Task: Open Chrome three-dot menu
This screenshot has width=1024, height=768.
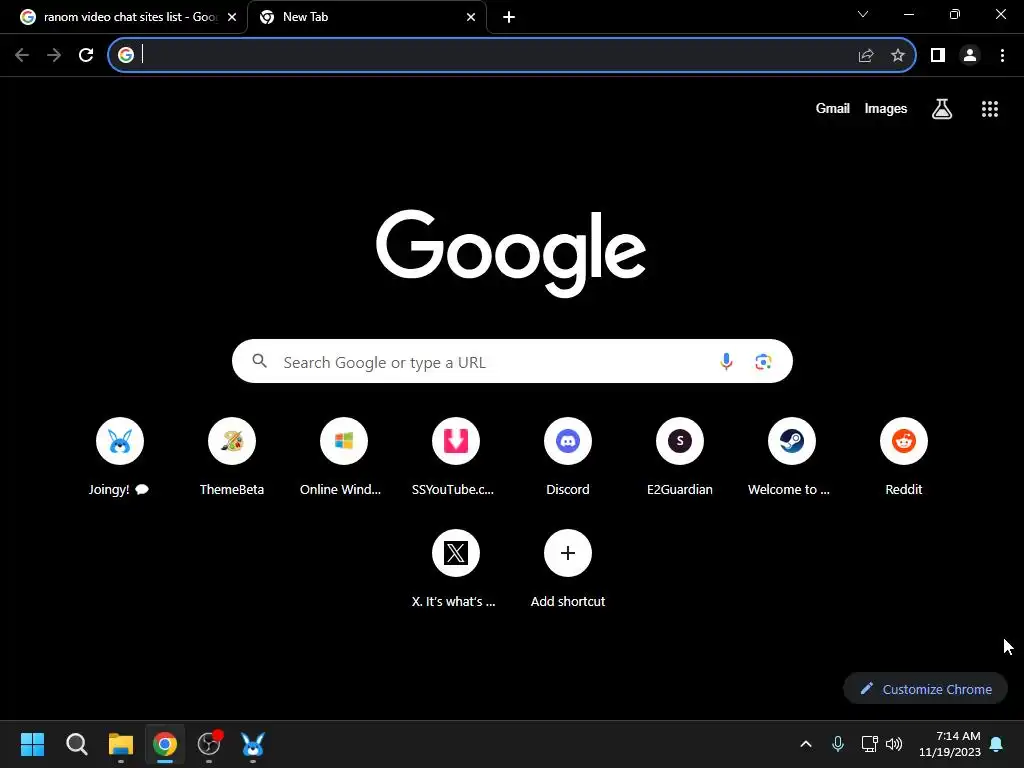Action: click(x=1002, y=56)
